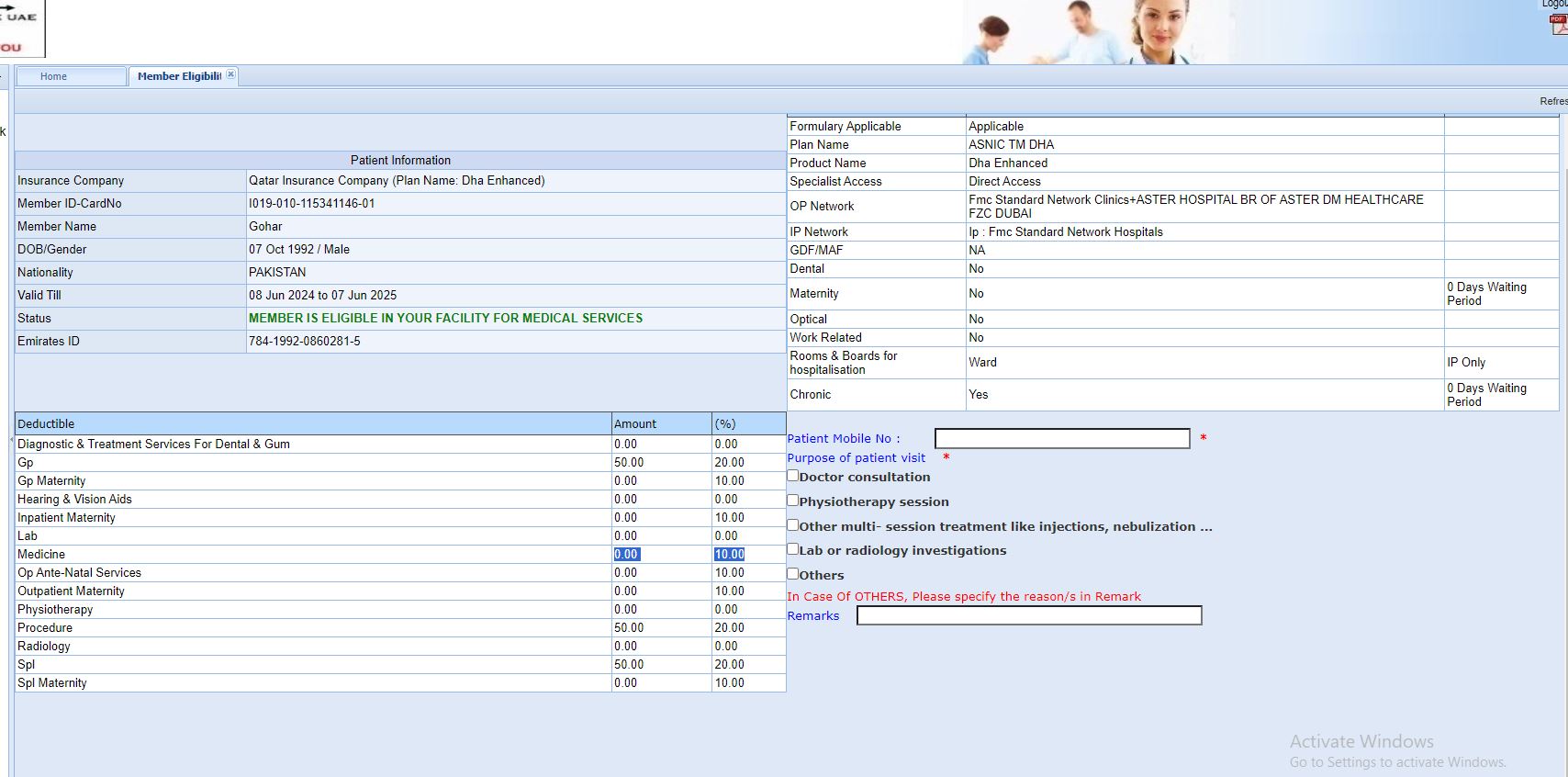Close the Member Eligibility tab
Image resolution: width=1568 pixels, height=777 pixels.
pos(230,74)
